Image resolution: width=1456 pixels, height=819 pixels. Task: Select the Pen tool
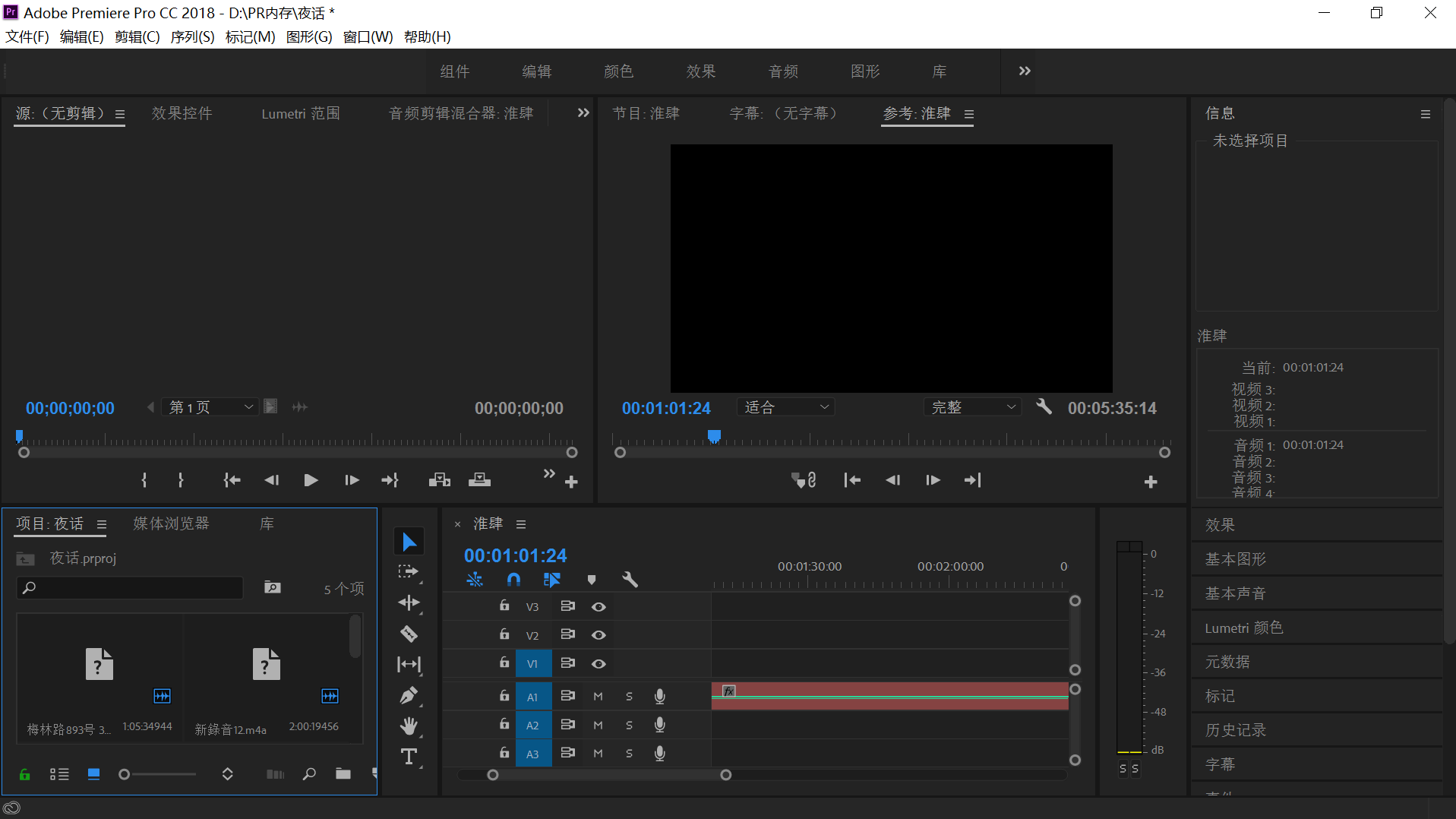click(x=409, y=695)
